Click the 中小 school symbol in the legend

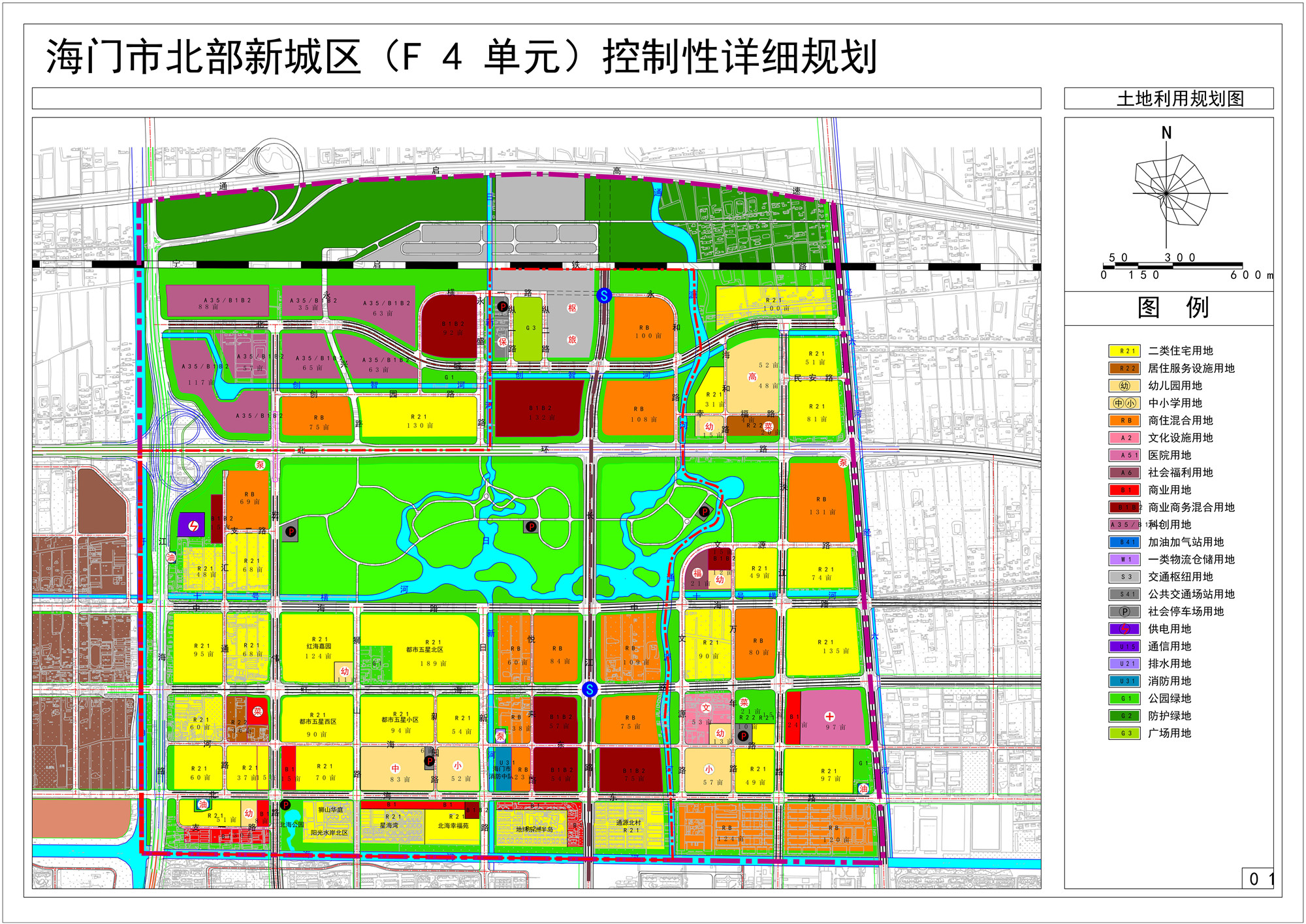(x=1124, y=403)
